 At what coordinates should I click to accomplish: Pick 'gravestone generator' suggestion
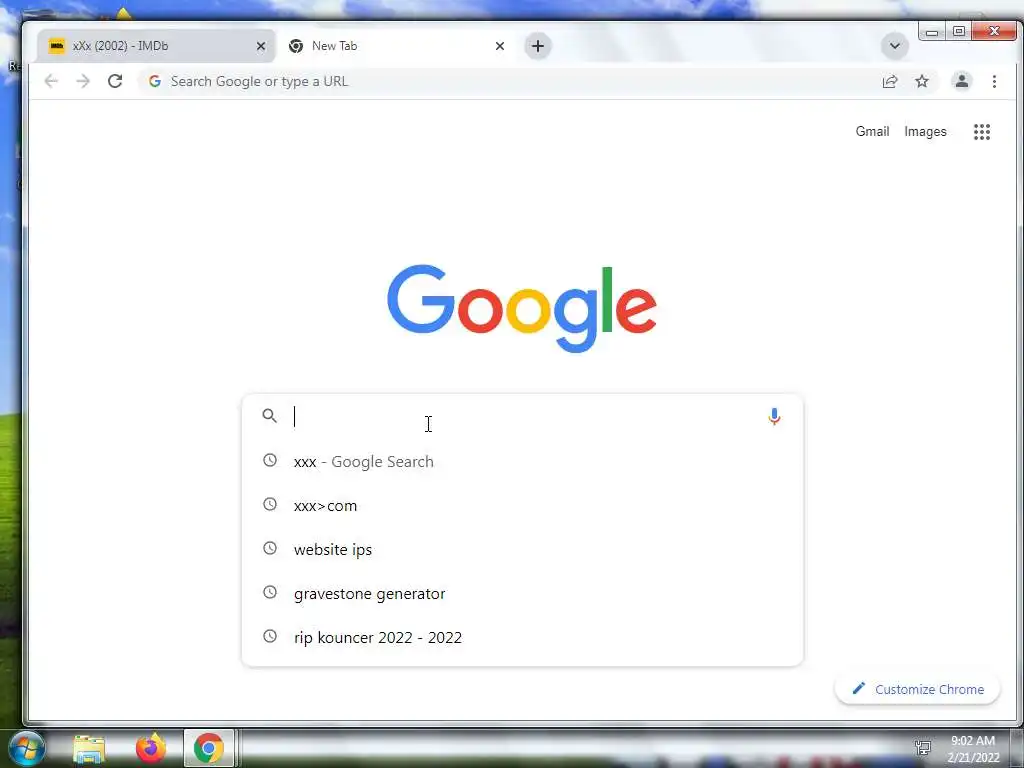coord(522,593)
